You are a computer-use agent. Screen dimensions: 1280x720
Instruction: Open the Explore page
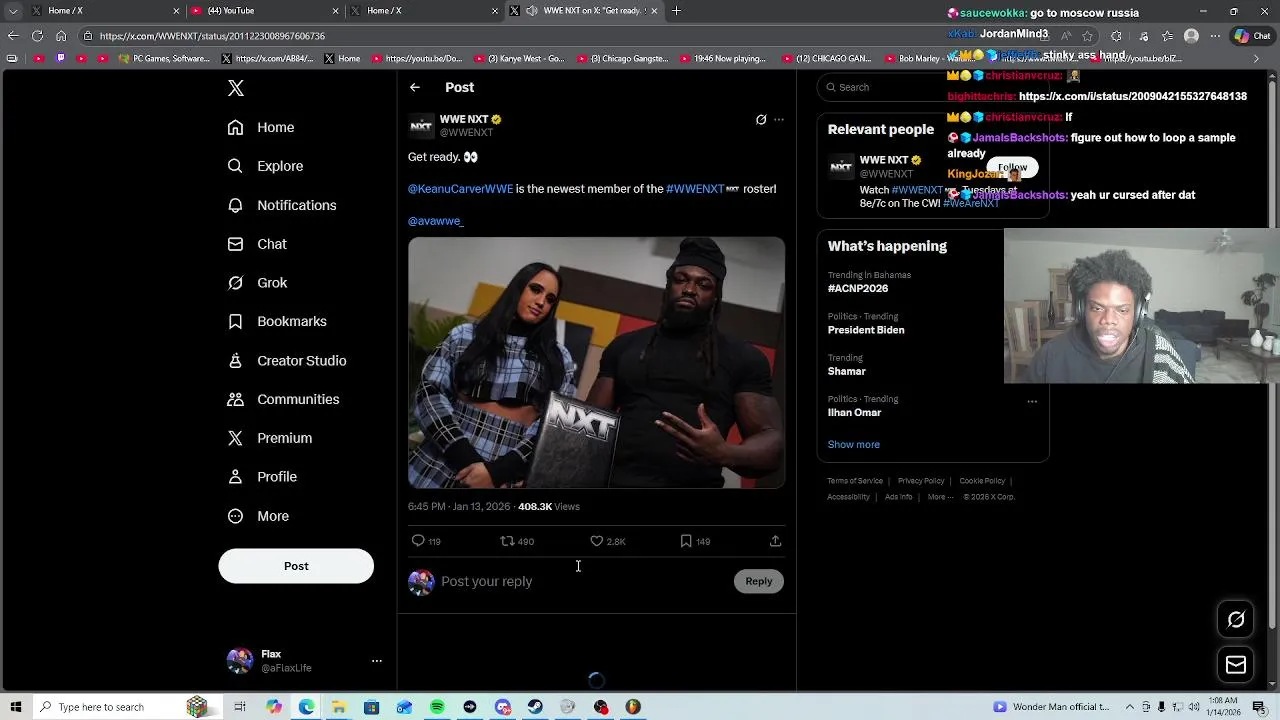tap(265, 166)
